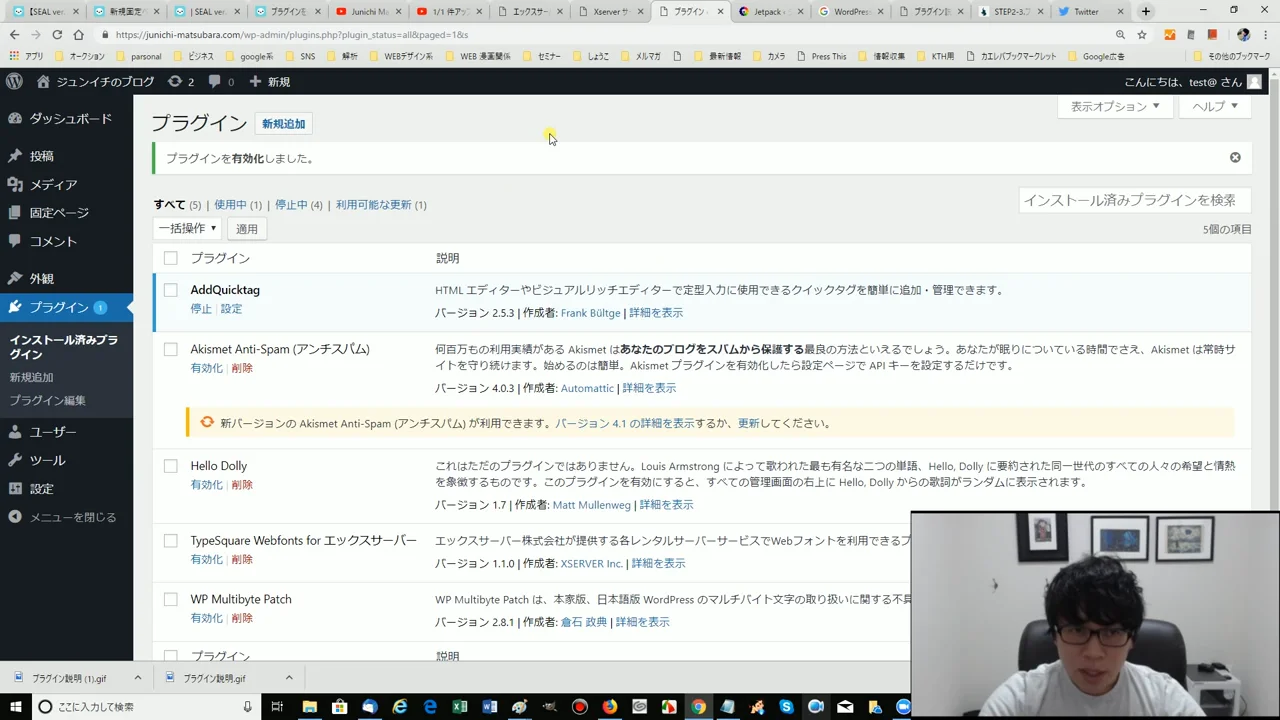Viewport: 1280px width, 720px height.
Task: Expand the 表示オプション panel
Action: pyautogui.click(x=1115, y=106)
